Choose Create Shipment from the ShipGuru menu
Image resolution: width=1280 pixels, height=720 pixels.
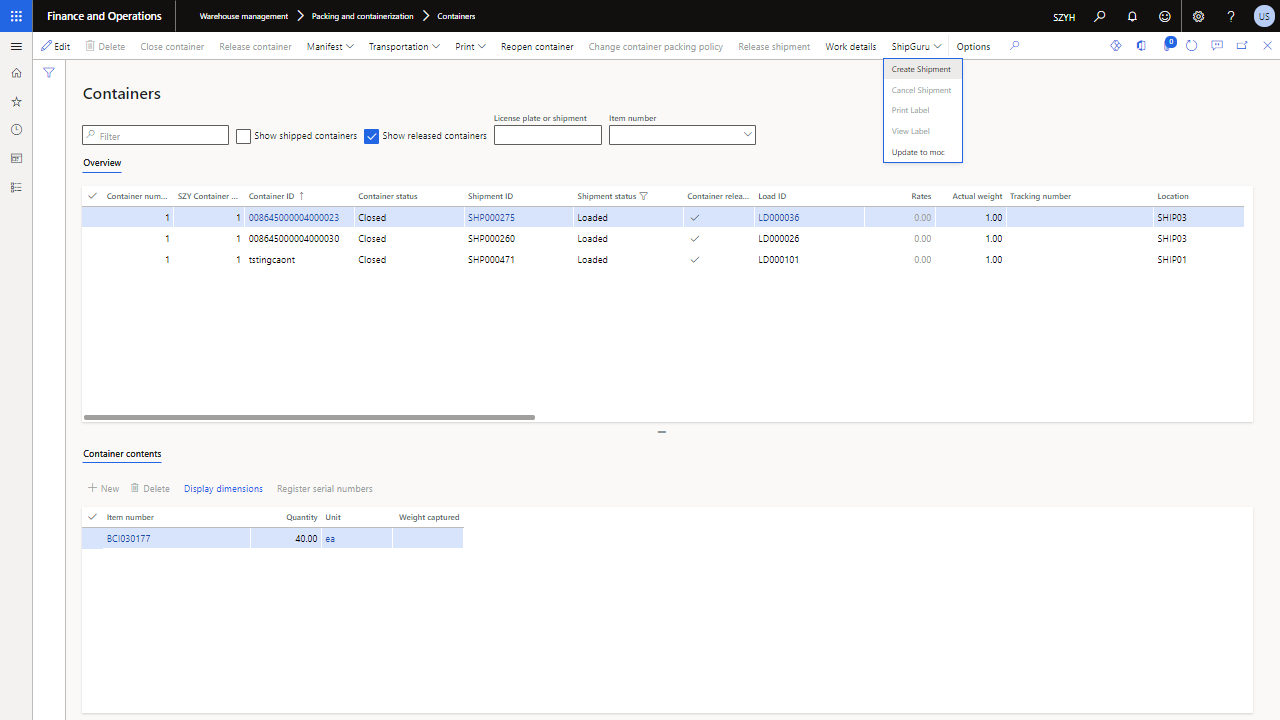tap(922, 69)
